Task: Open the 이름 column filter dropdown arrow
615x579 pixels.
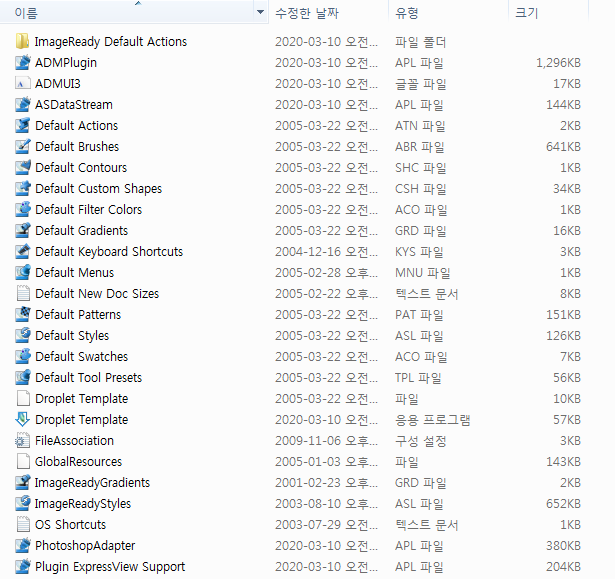Action: (x=260, y=12)
